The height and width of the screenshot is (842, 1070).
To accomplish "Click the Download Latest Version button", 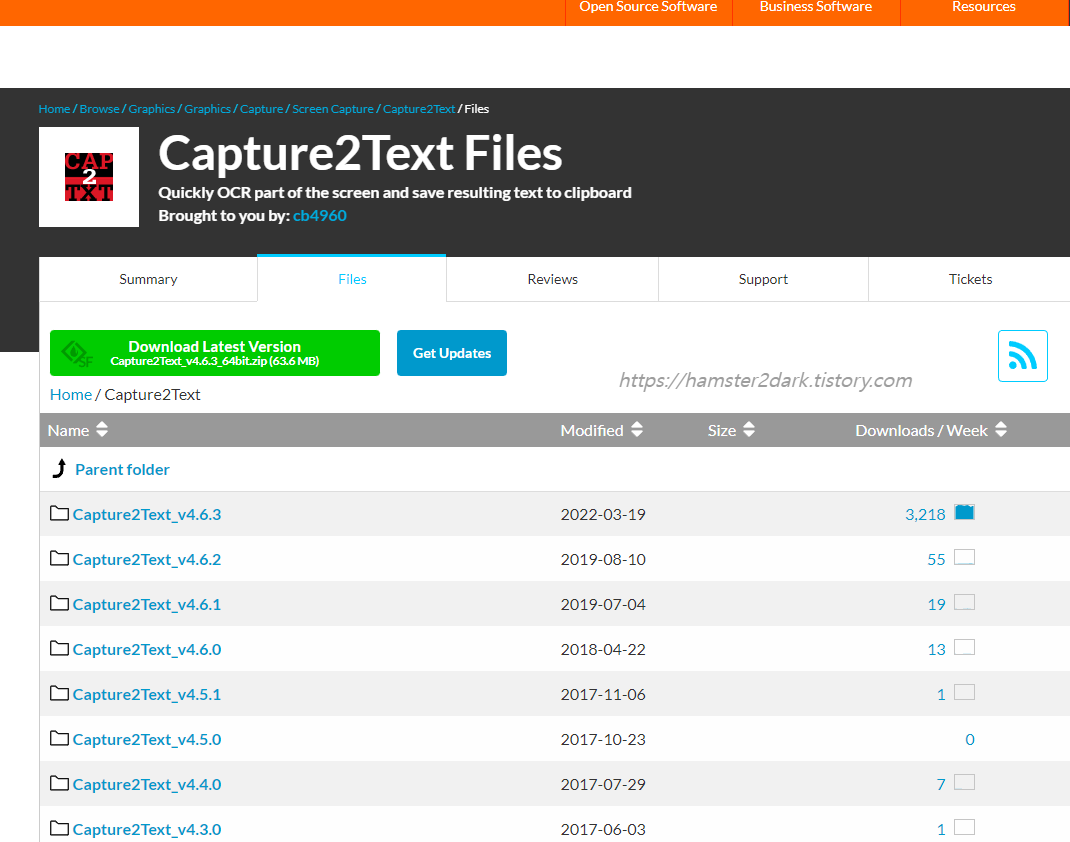I will (x=215, y=353).
